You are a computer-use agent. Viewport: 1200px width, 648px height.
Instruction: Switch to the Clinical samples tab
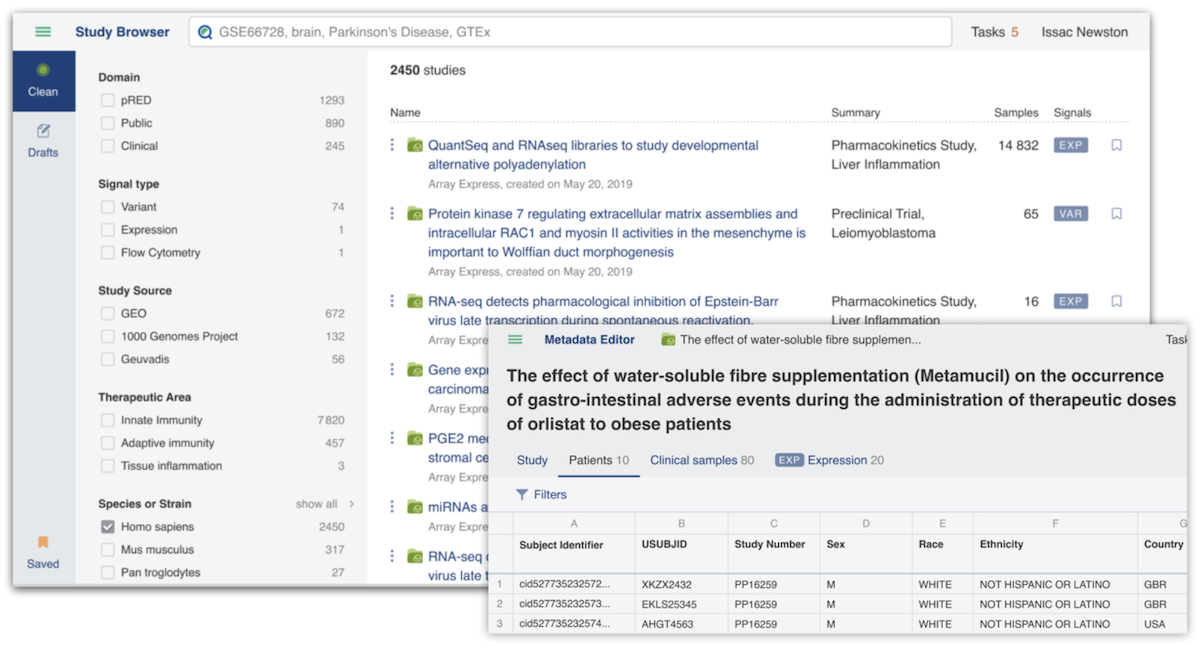(701, 461)
